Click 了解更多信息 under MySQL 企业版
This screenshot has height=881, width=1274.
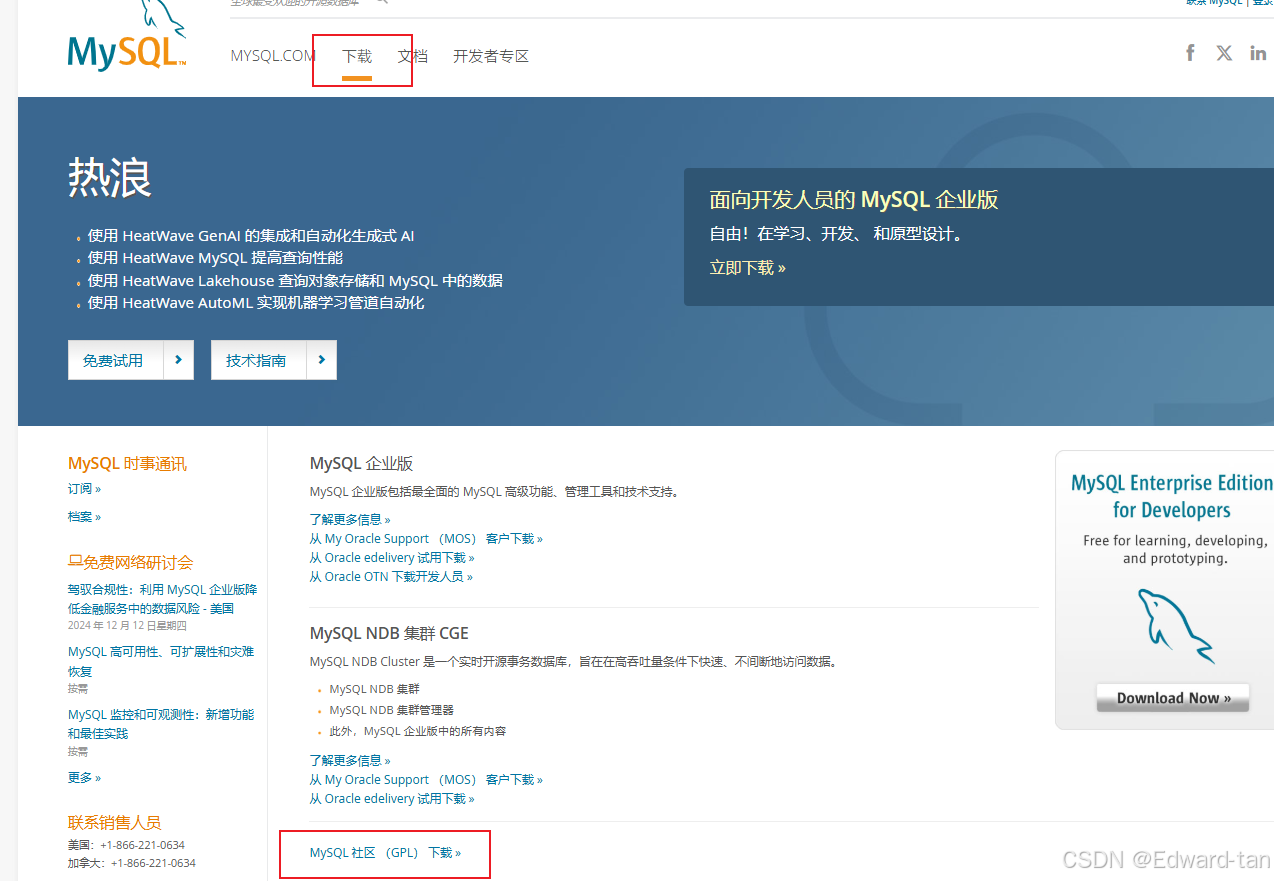tap(350, 520)
